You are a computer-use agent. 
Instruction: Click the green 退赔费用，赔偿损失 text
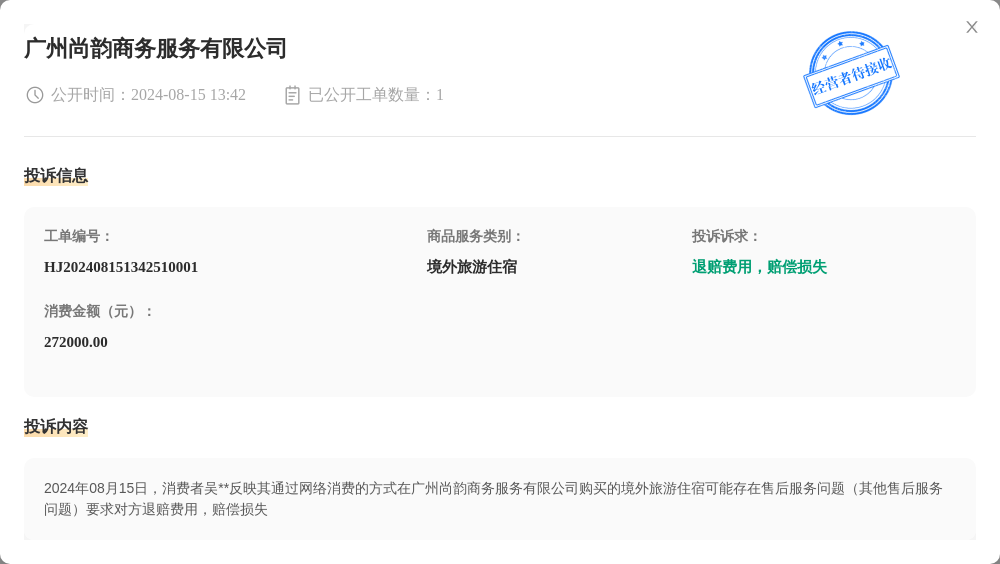759,267
